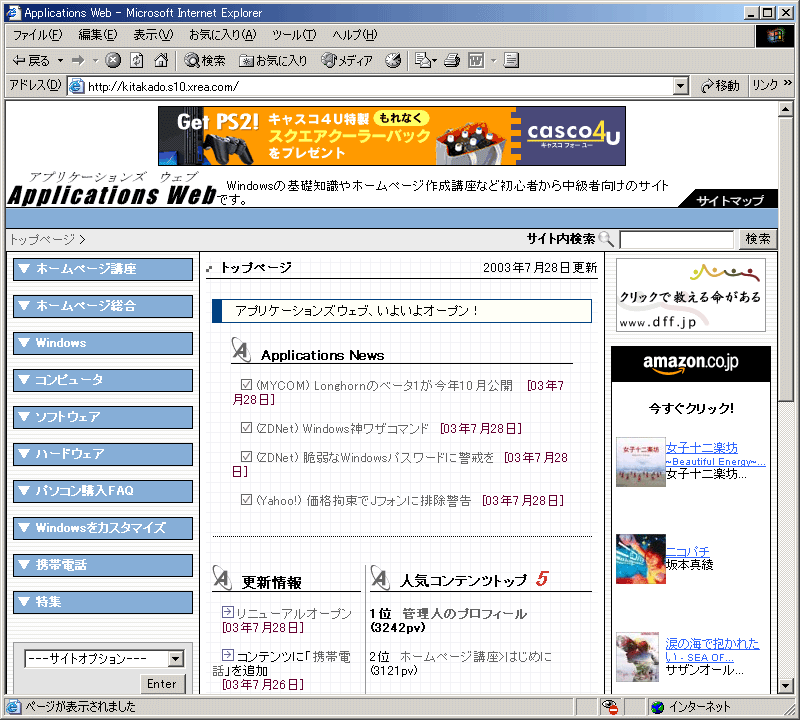Stop page loading with the Stop icon
The height and width of the screenshot is (720, 800).
tap(113, 60)
